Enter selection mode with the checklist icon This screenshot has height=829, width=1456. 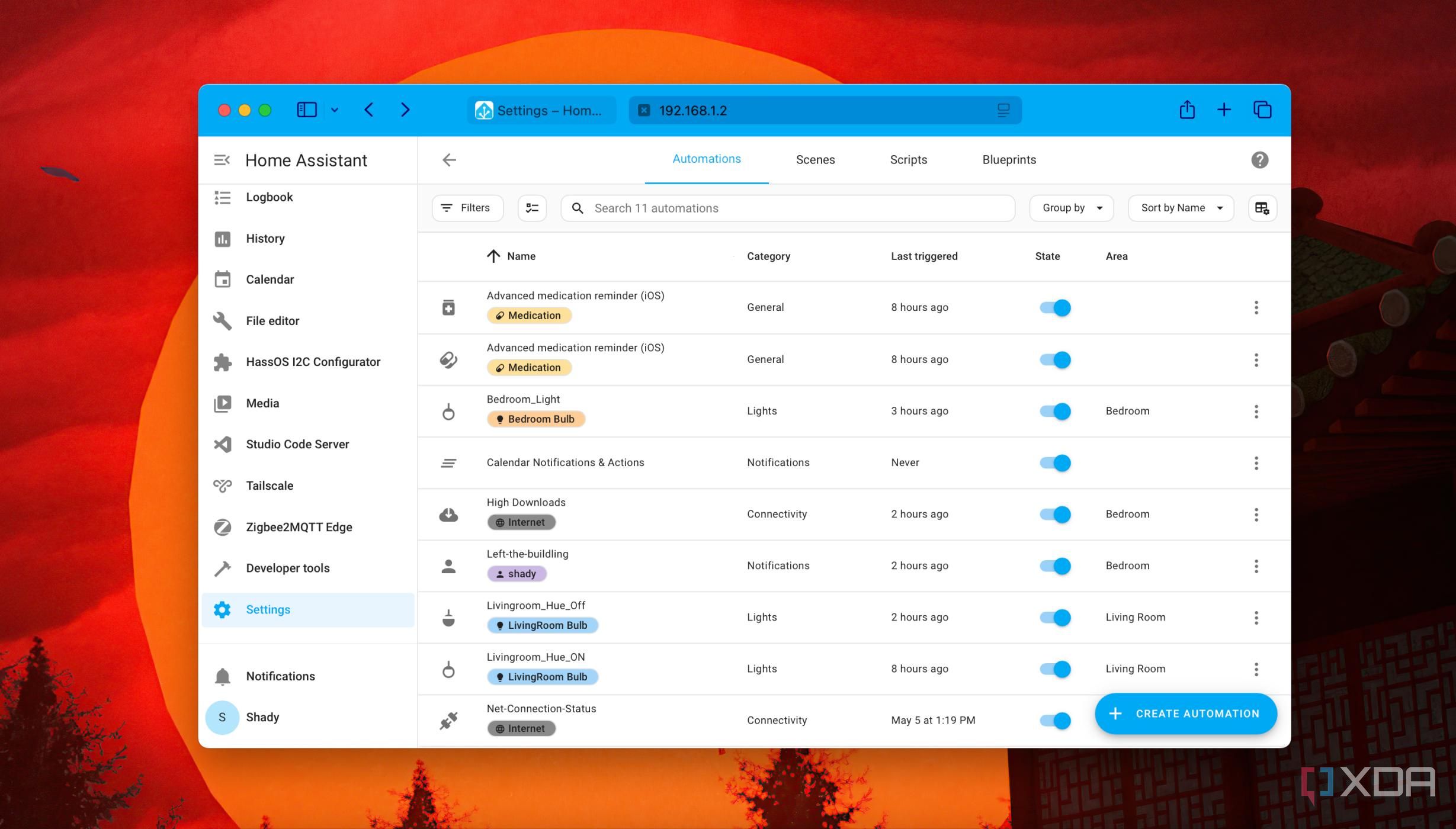(532, 208)
